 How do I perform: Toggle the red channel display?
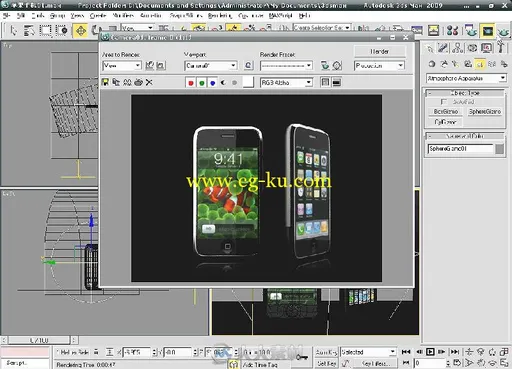click(x=191, y=83)
